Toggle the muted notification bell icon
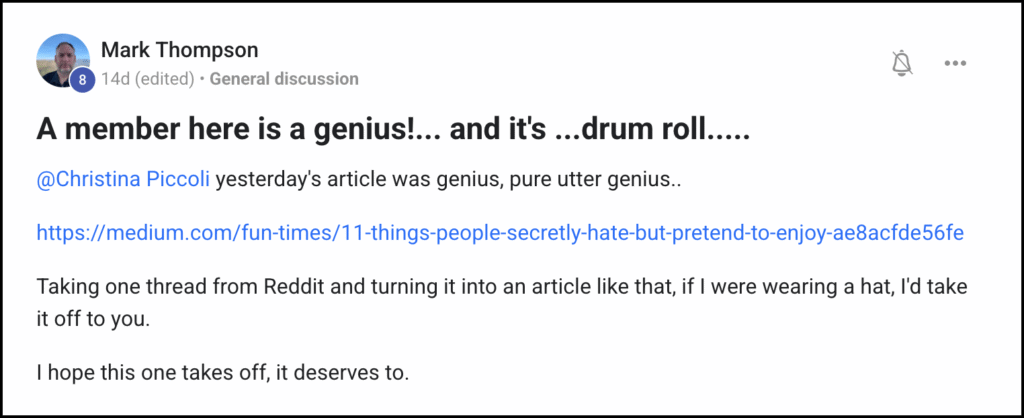This screenshot has height=418, width=1024. pyautogui.click(x=902, y=63)
